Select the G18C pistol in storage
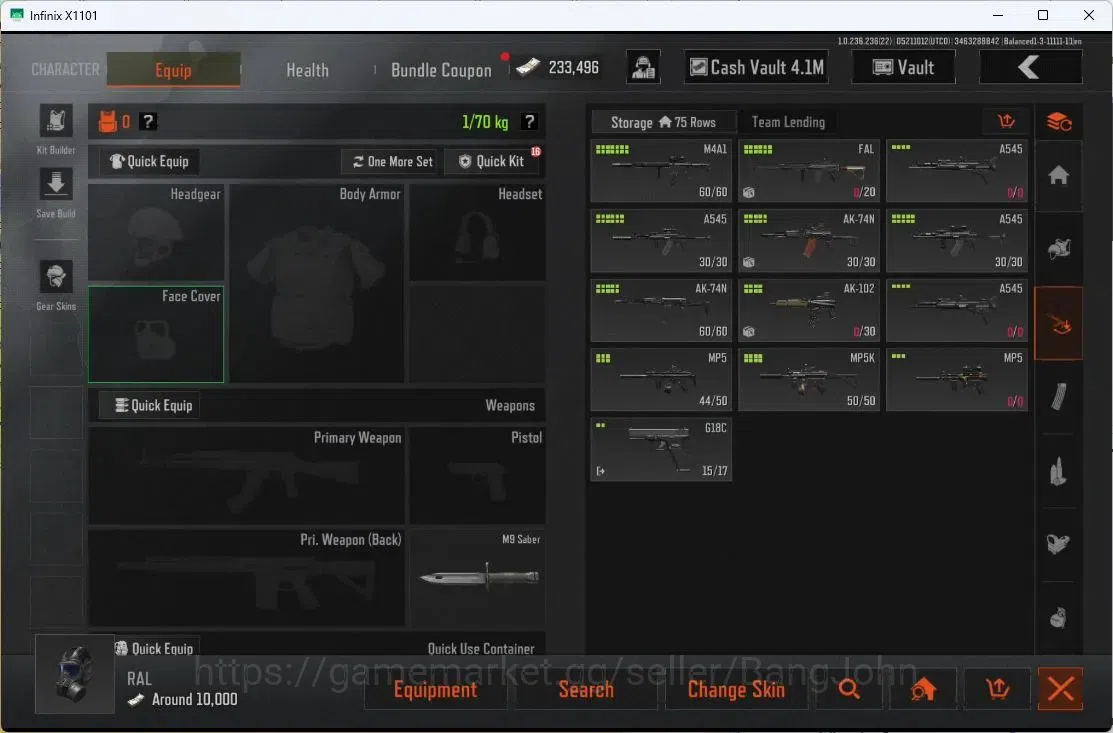This screenshot has width=1113, height=733. coord(661,449)
